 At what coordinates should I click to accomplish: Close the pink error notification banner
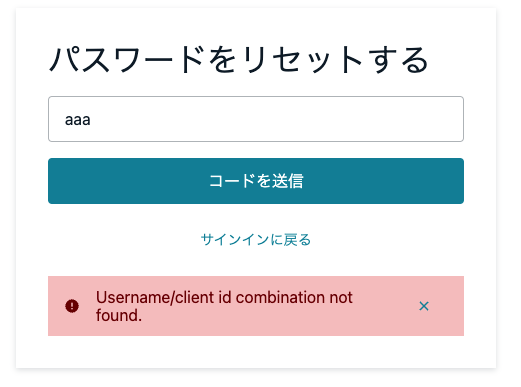point(424,306)
